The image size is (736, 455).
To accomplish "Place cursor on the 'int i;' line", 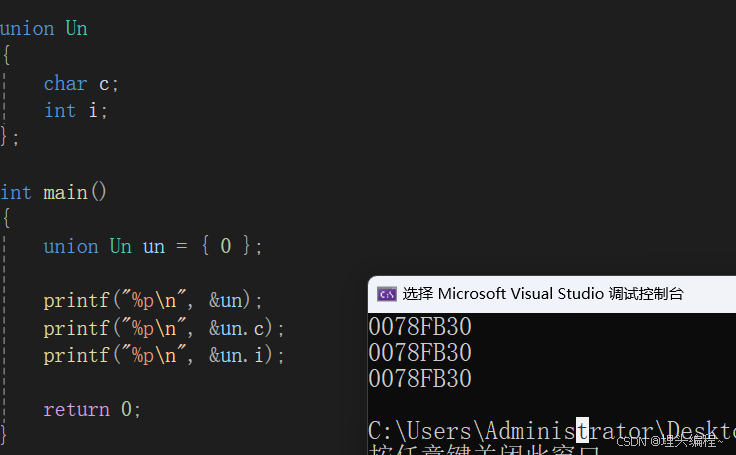I will (75, 111).
